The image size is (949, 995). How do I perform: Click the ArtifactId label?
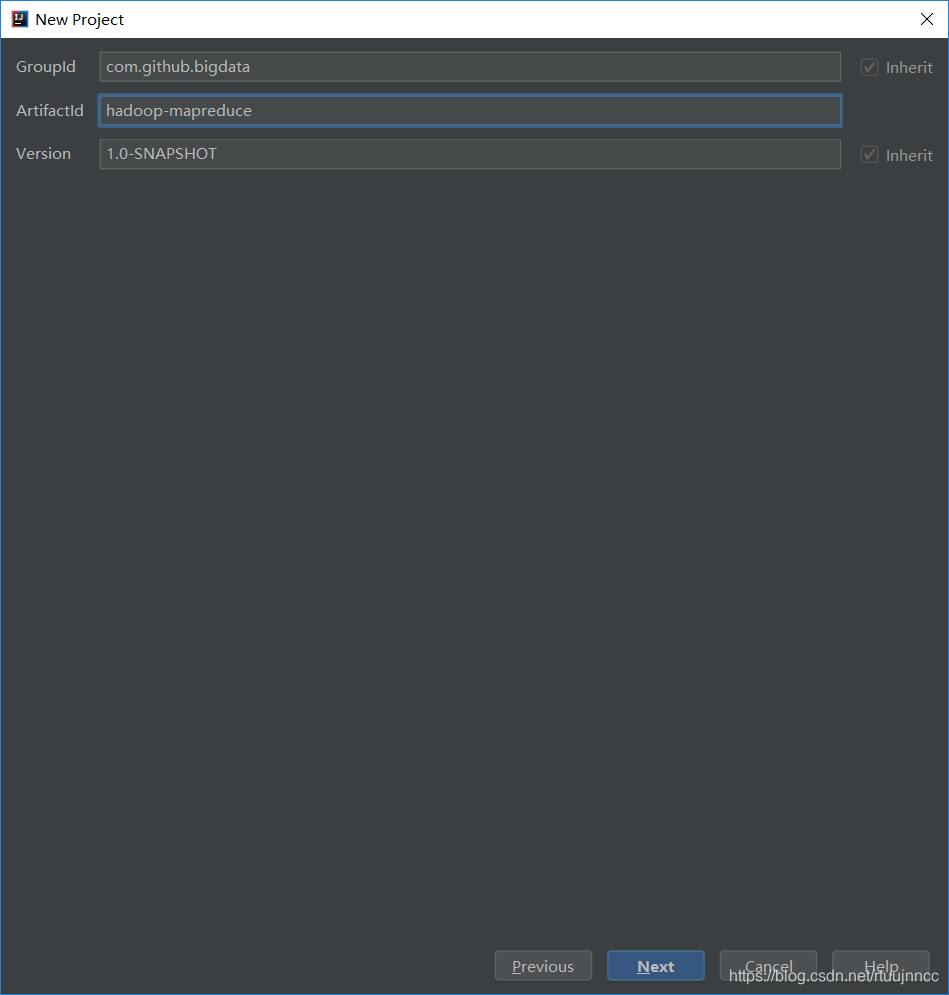pyautogui.click(x=49, y=110)
